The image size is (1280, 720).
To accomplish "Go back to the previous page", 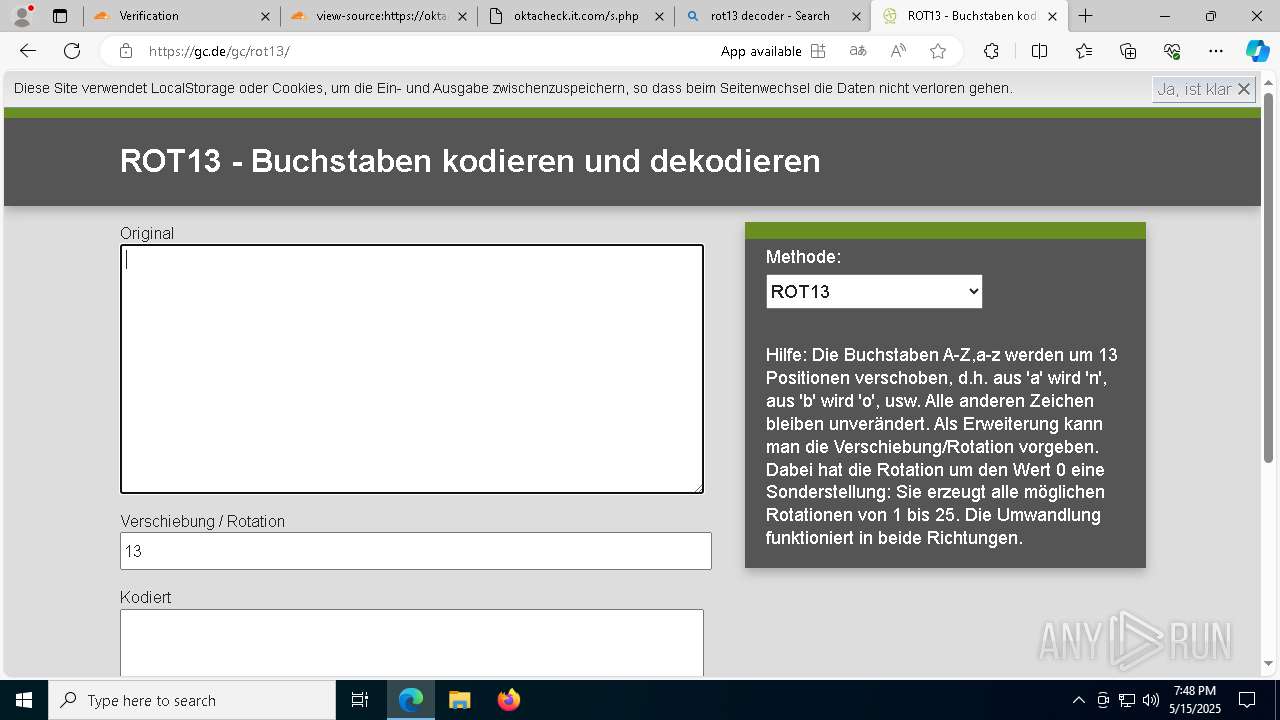I will pos(28,51).
